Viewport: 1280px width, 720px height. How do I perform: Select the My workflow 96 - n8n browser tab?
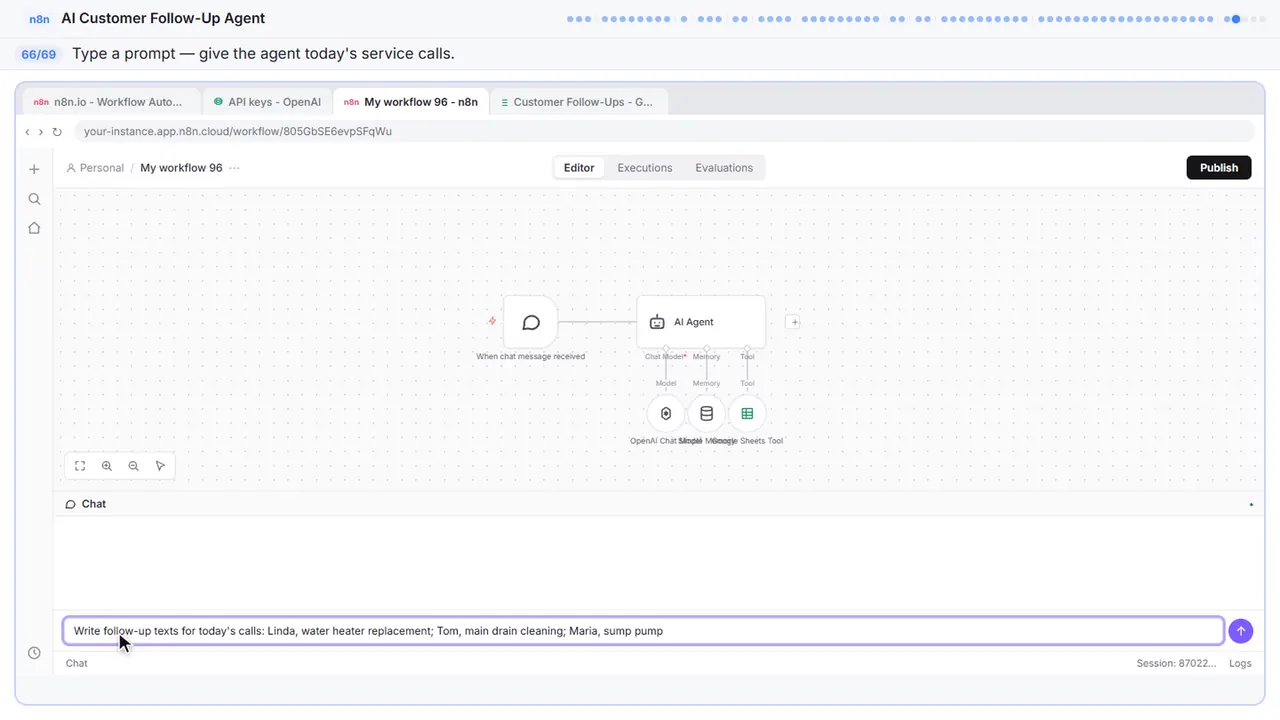pos(411,102)
